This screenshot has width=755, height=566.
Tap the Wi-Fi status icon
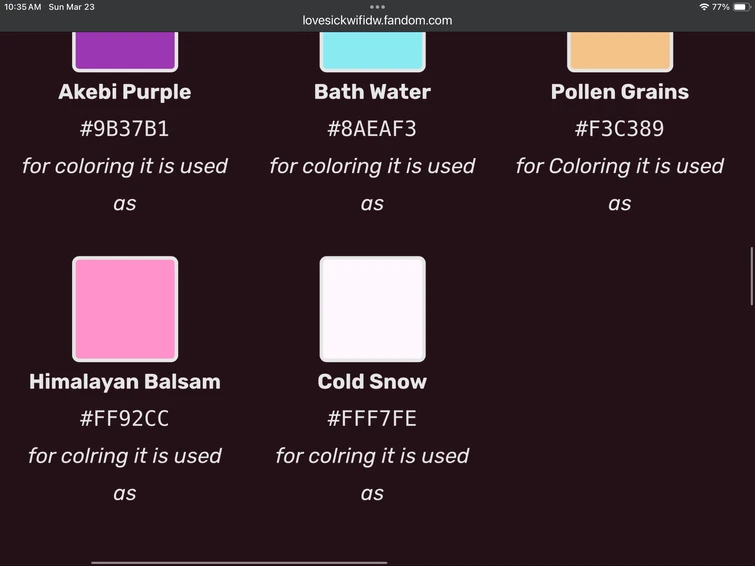703,7
